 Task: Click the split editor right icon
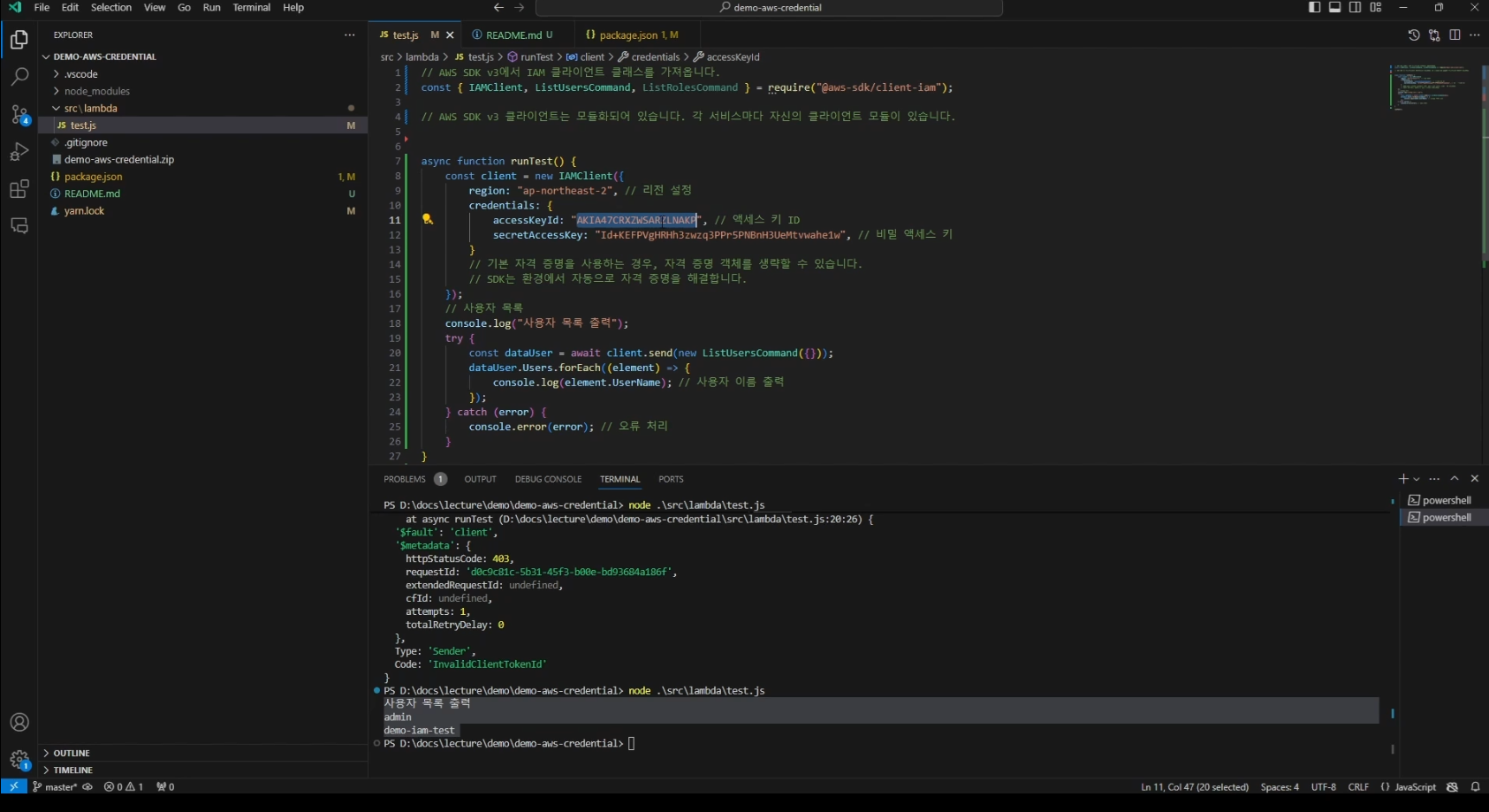tap(1455, 35)
